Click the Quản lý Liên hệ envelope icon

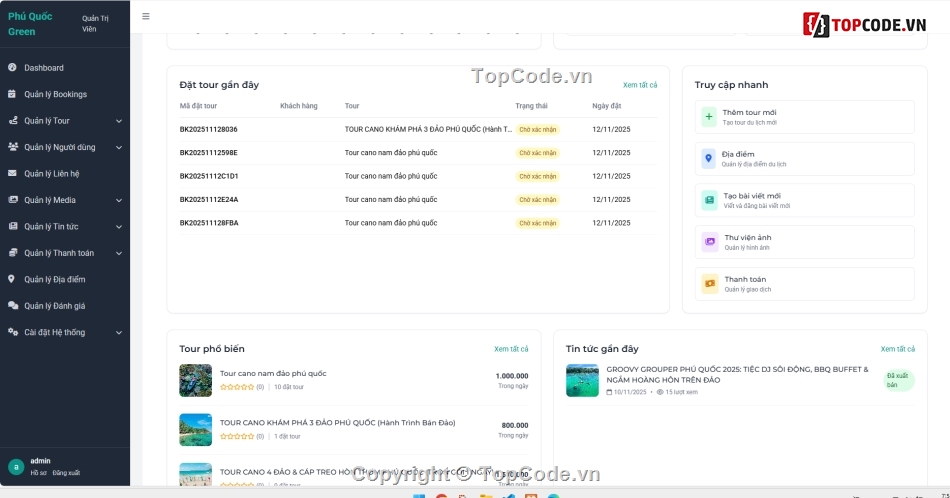pyautogui.click(x=13, y=174)
